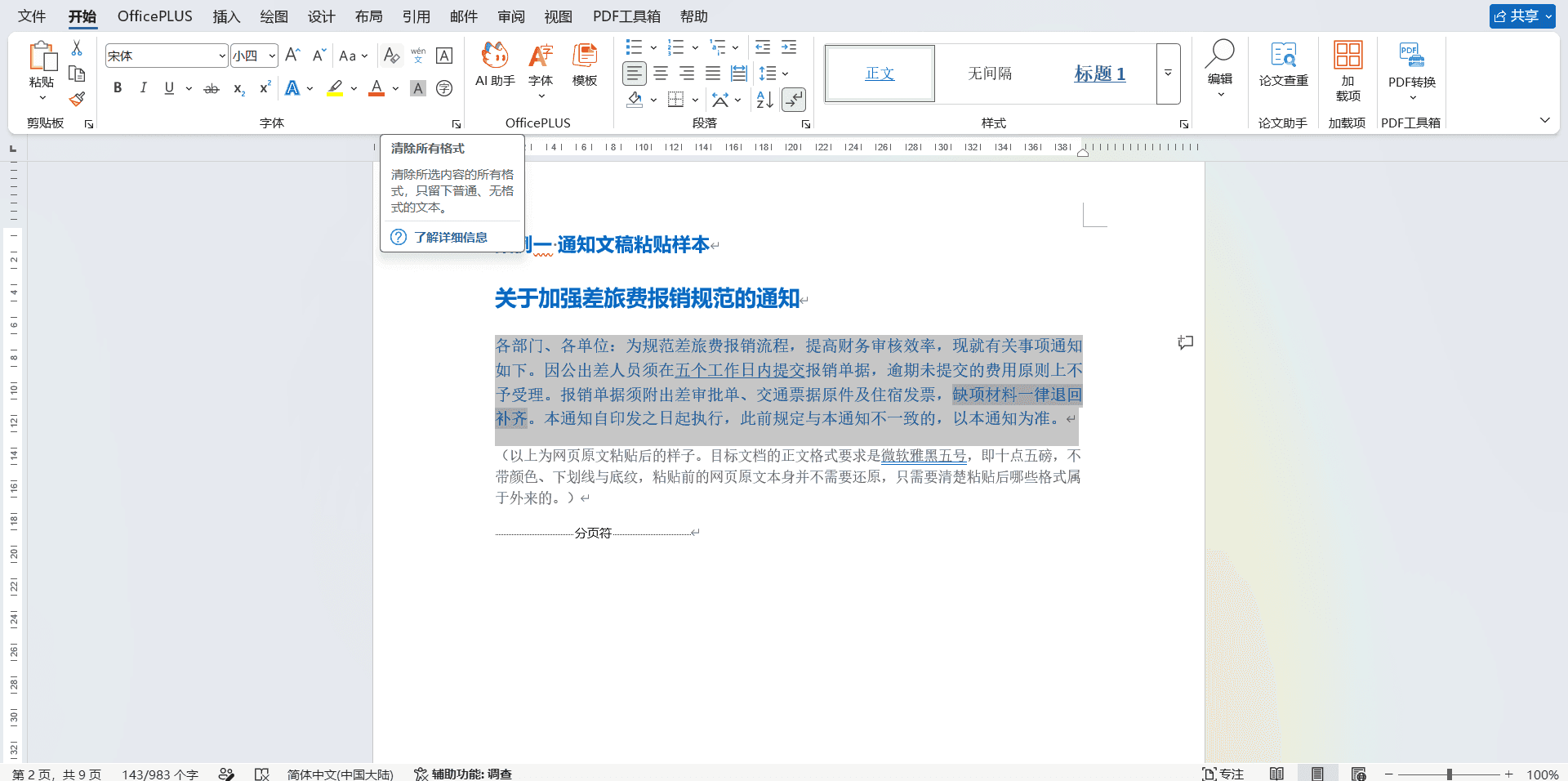Align the text left
This screenshot has height=781, width=1568.
[635, 74]
